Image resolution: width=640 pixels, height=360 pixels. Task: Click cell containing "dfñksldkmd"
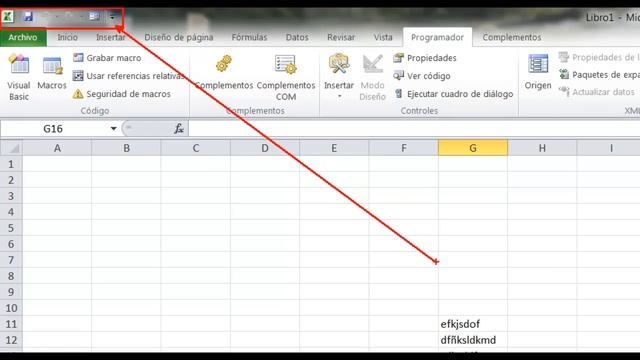pos(473,340)
